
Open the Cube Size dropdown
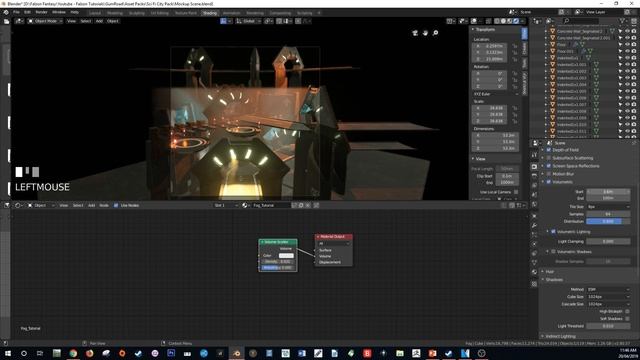pyautogui.click(x=608, y=297)
